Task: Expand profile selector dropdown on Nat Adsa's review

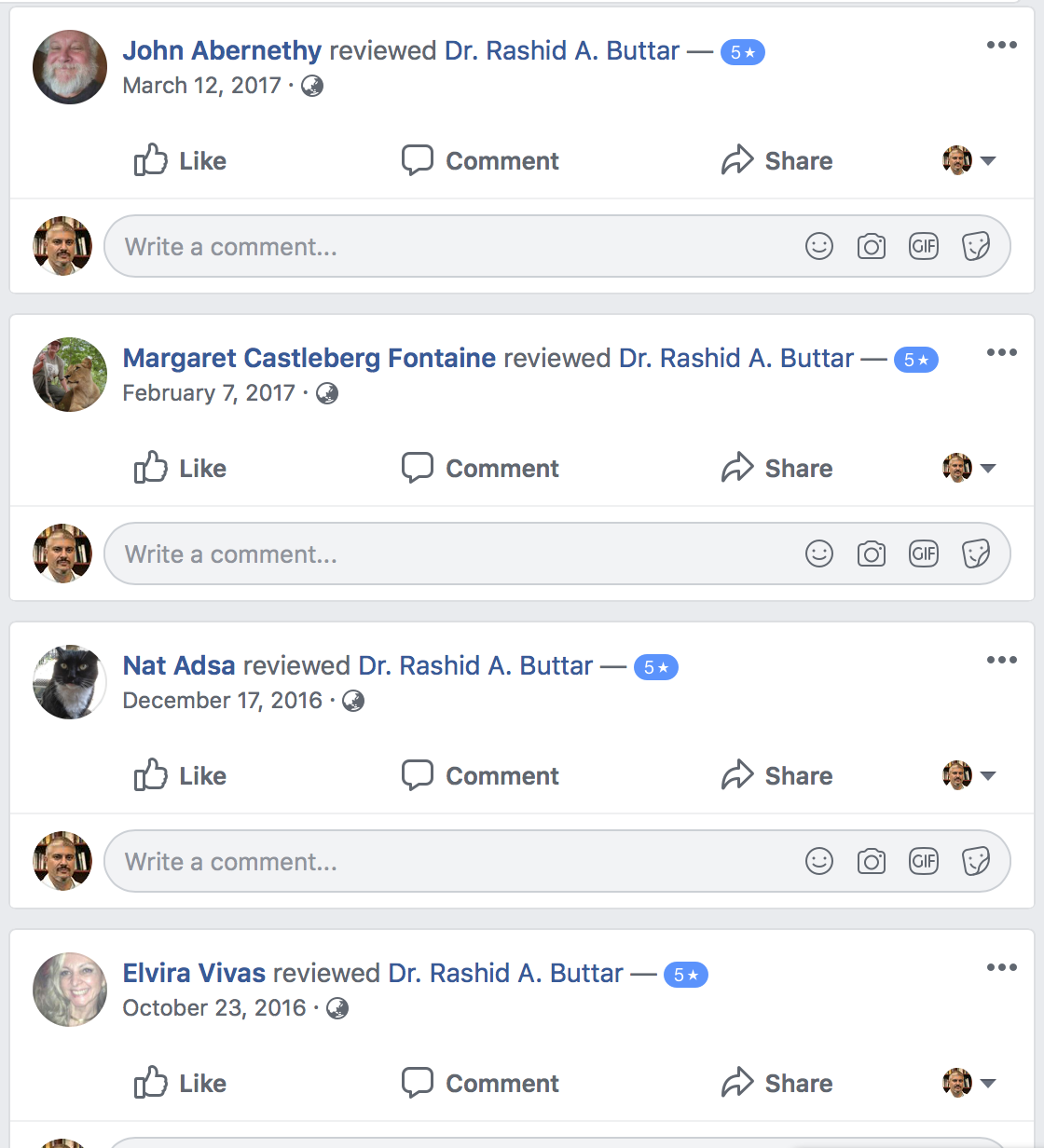Action: point(969,775)
